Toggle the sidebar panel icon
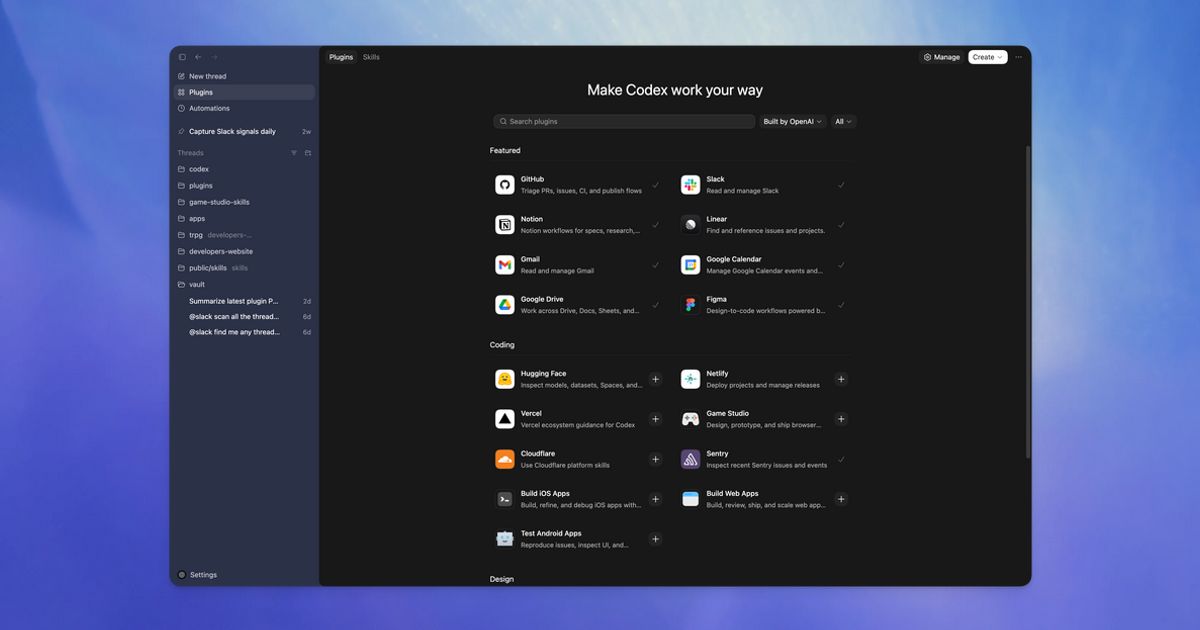Viewport: 1200px width, 630px height. point(182,57)
